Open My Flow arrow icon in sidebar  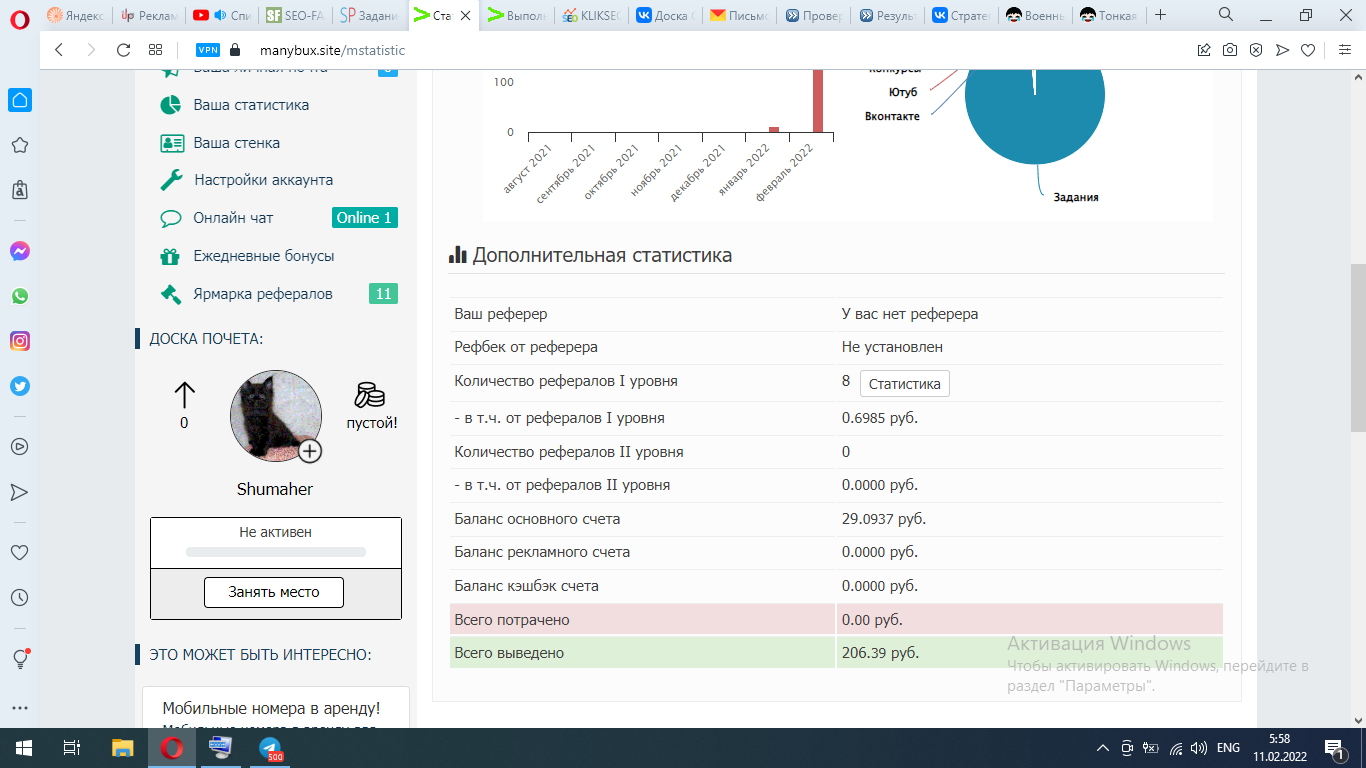click(x=20, y=491)
